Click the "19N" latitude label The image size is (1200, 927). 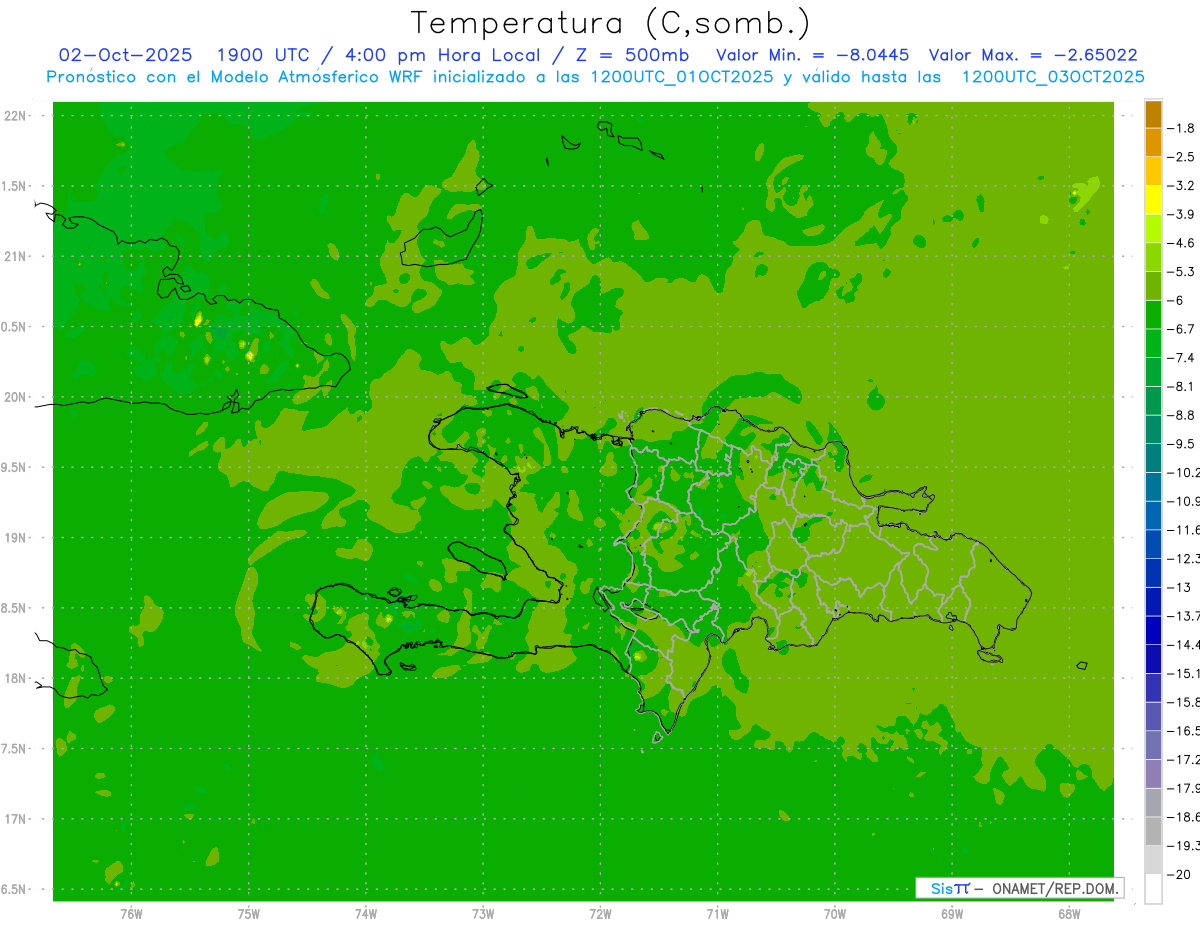(15, 538)
